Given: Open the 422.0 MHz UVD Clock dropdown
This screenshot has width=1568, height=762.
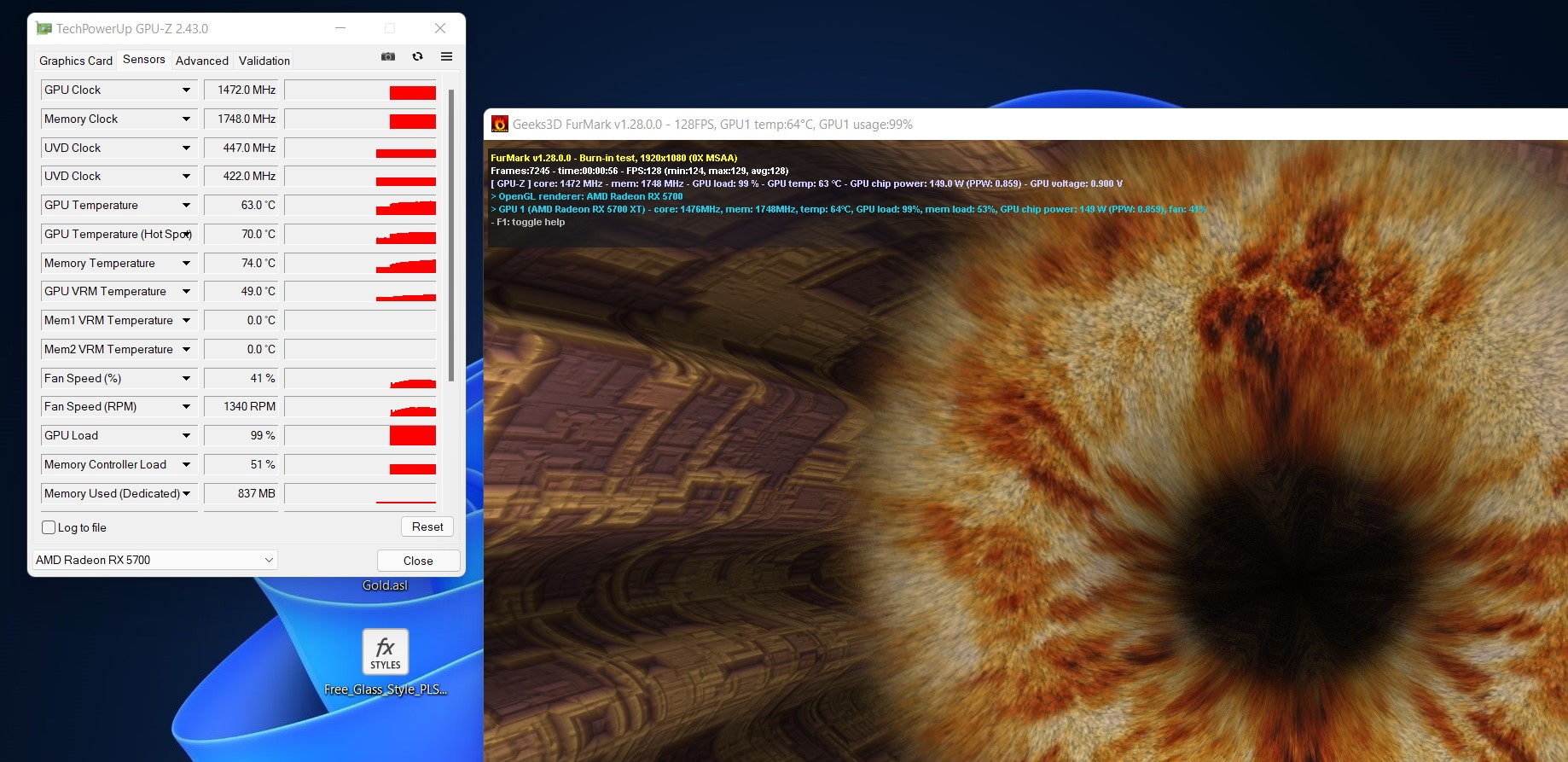Looking at the screenshot, I should tap(186, 177).
